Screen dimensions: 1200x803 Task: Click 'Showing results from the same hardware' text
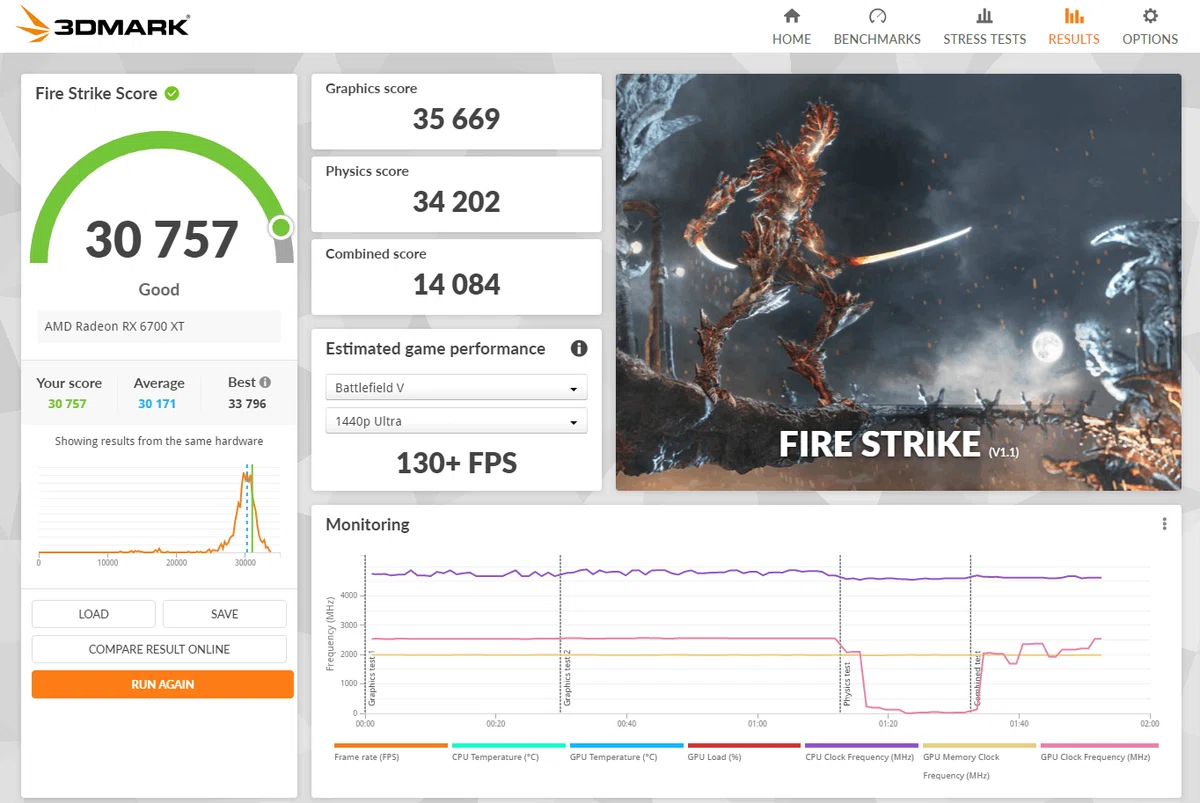(x=159, y=441)
